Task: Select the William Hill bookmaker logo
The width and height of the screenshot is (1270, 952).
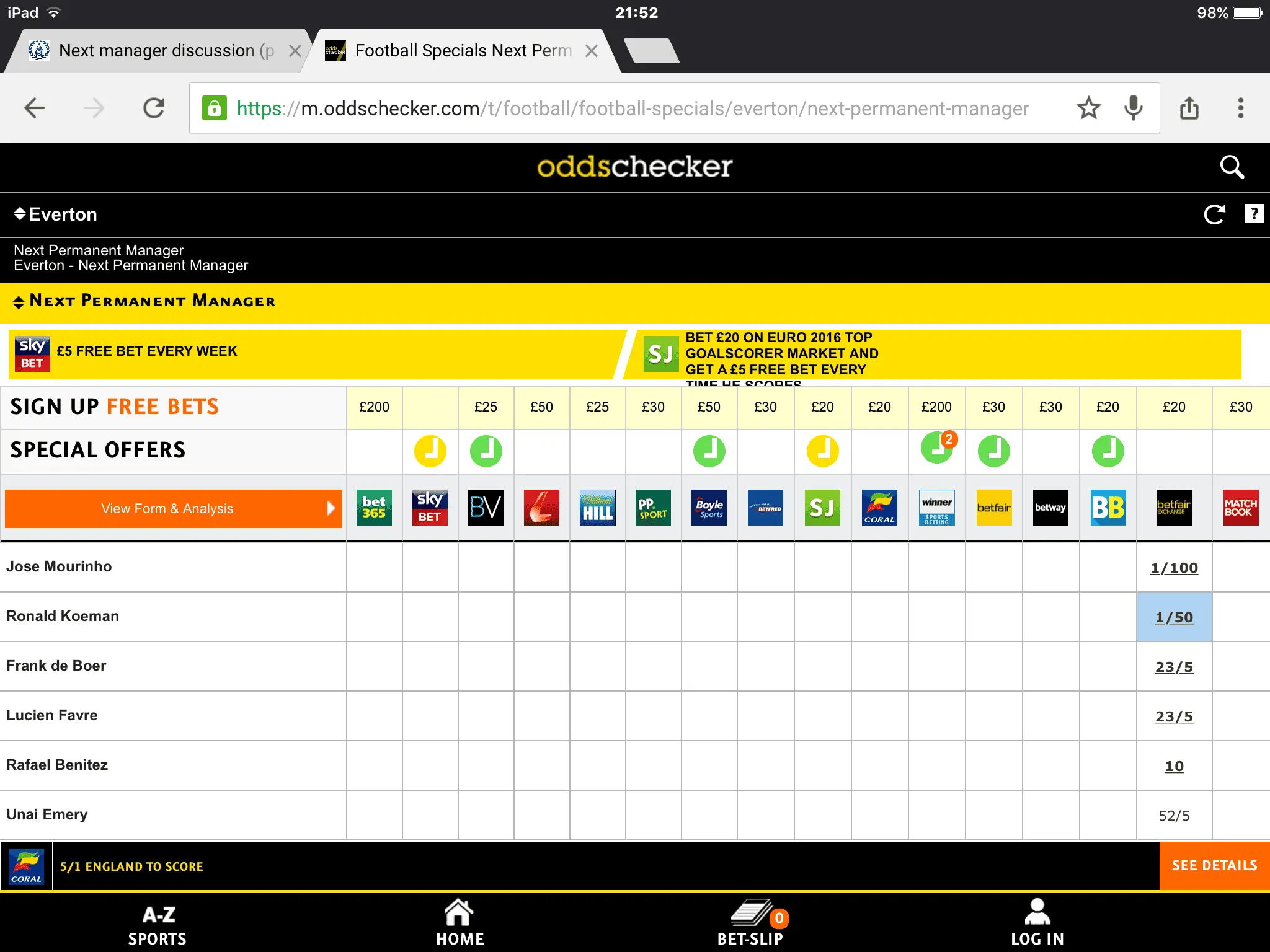Action: [597, 508]
